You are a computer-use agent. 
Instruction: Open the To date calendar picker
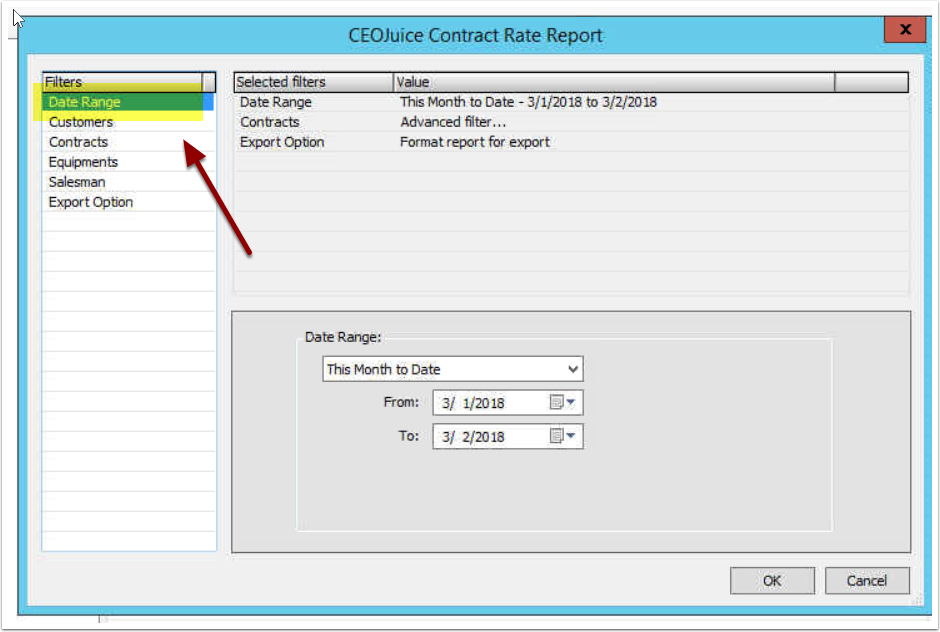(x=562, y=436)
